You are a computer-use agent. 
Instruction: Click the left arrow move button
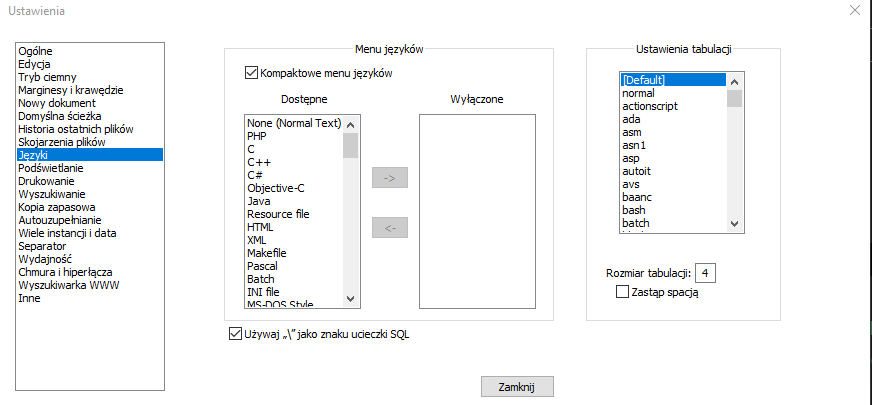390,227
